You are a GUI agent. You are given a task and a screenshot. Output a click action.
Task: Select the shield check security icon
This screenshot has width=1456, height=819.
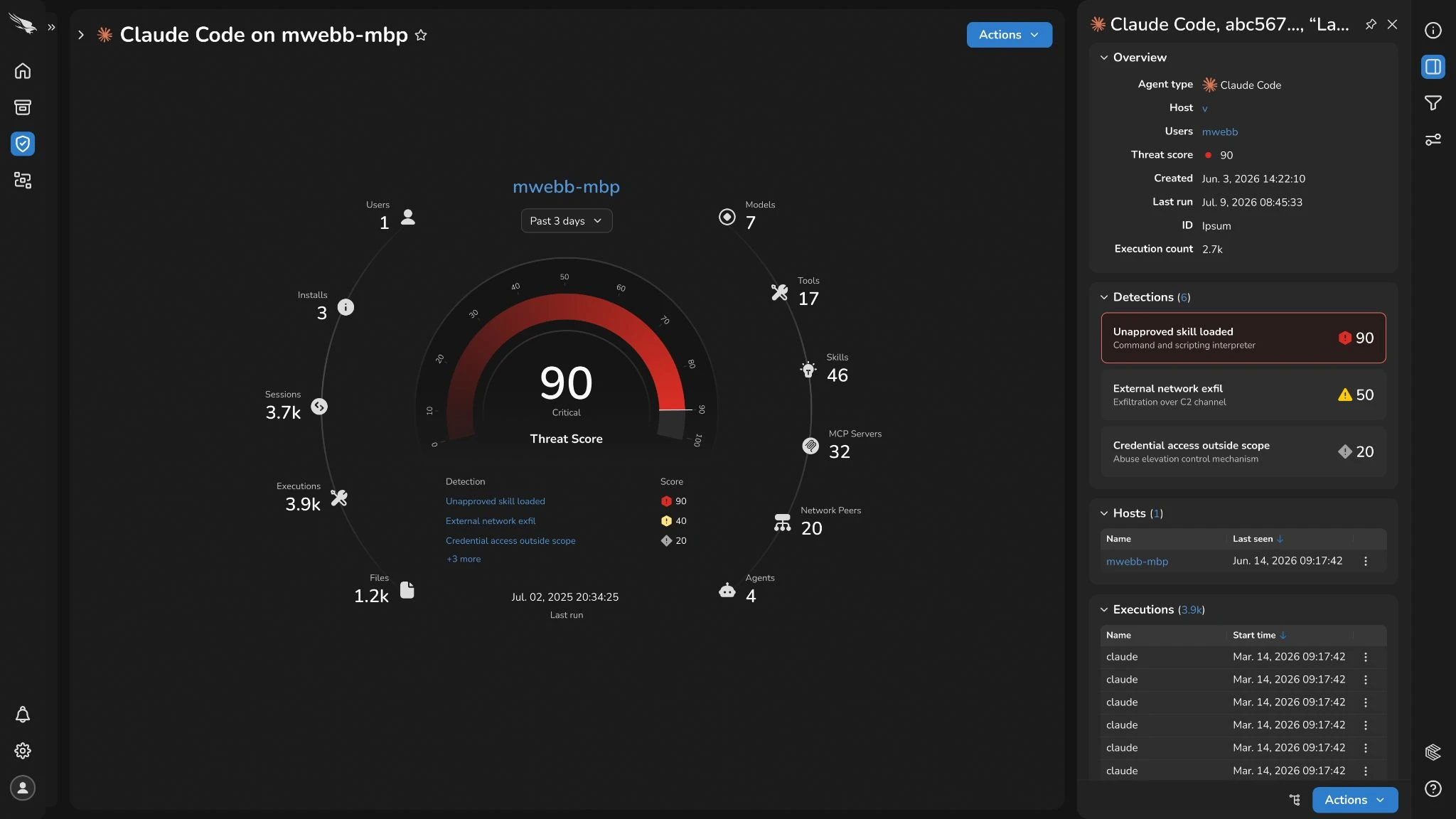23,144
